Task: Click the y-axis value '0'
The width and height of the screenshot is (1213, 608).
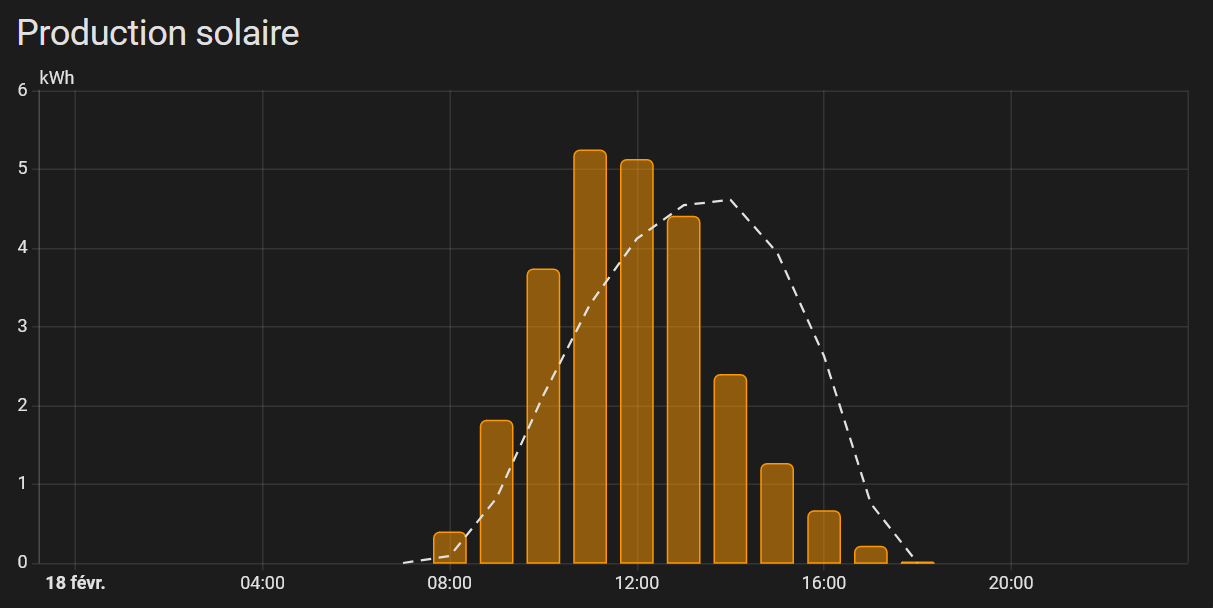Action: click(22, 563)
